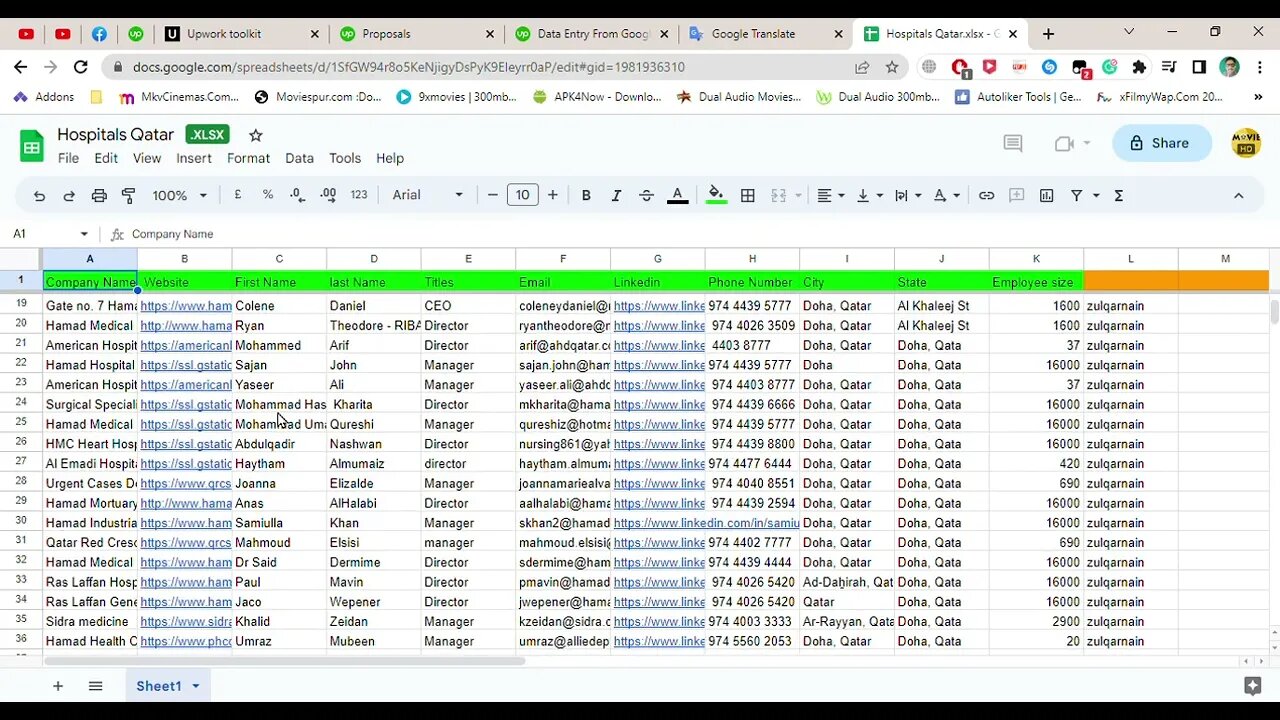
Task: Open the Arial font dropdown
Action: [x=428, y=196]
